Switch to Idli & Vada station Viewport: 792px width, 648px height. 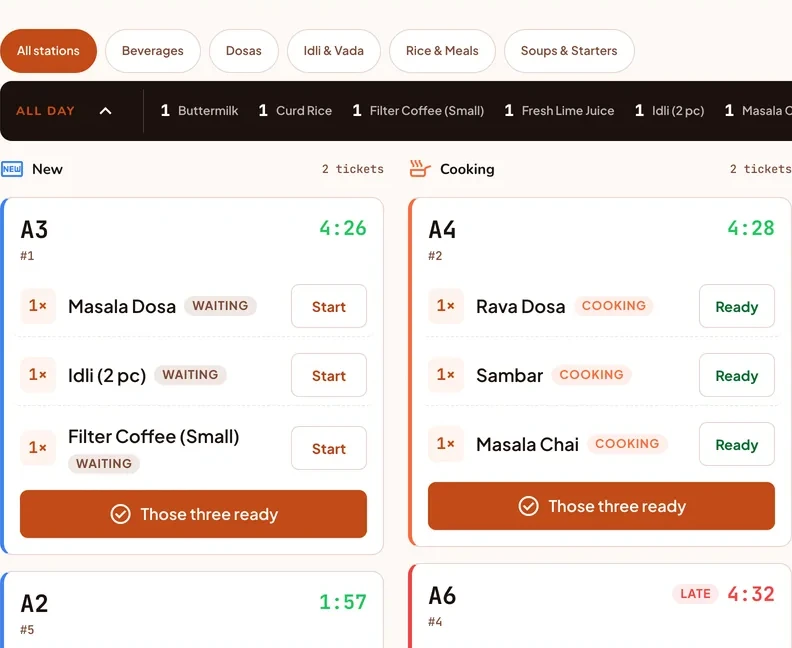coord(333,51)
